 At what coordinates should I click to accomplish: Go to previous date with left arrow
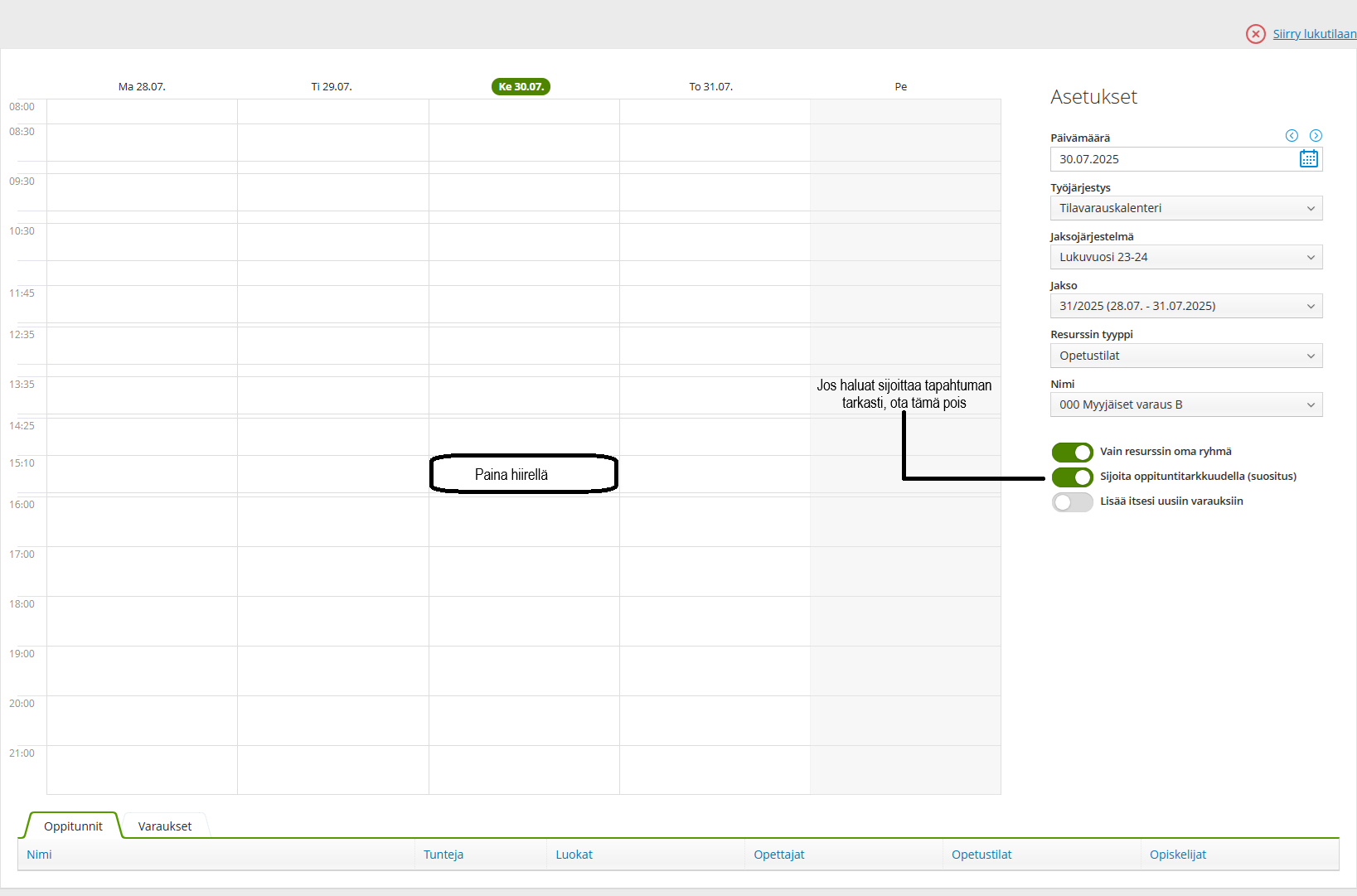tap(1292, 136)
